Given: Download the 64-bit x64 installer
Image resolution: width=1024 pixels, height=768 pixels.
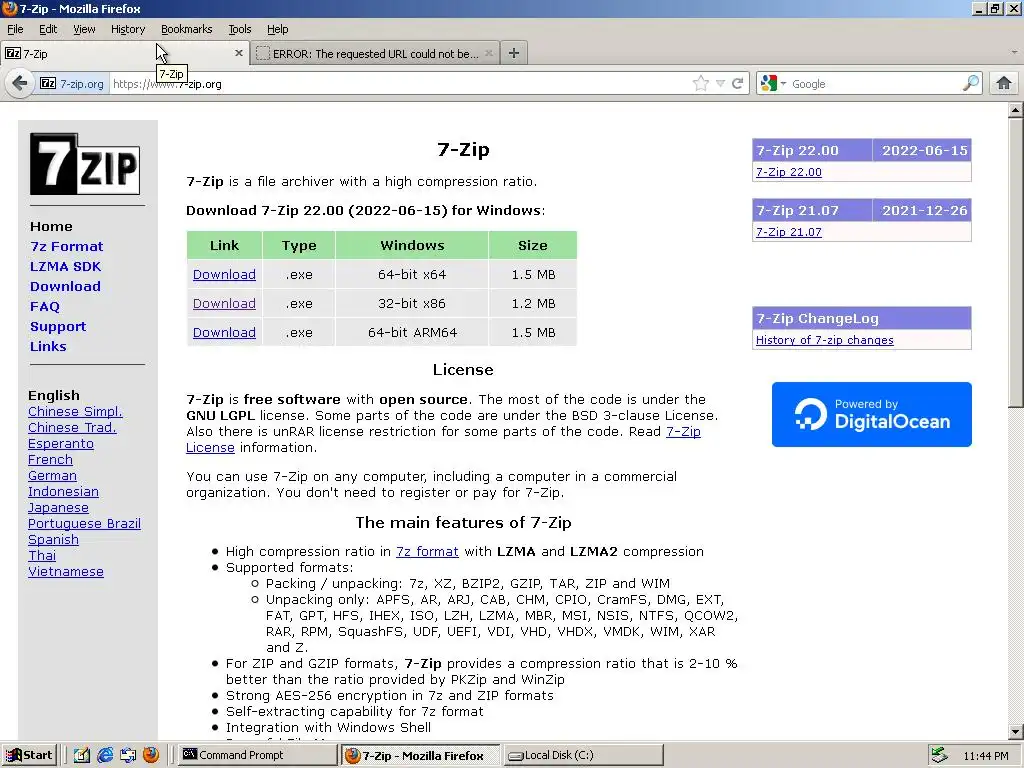Looking at the screenshot, I should (224, 275).
